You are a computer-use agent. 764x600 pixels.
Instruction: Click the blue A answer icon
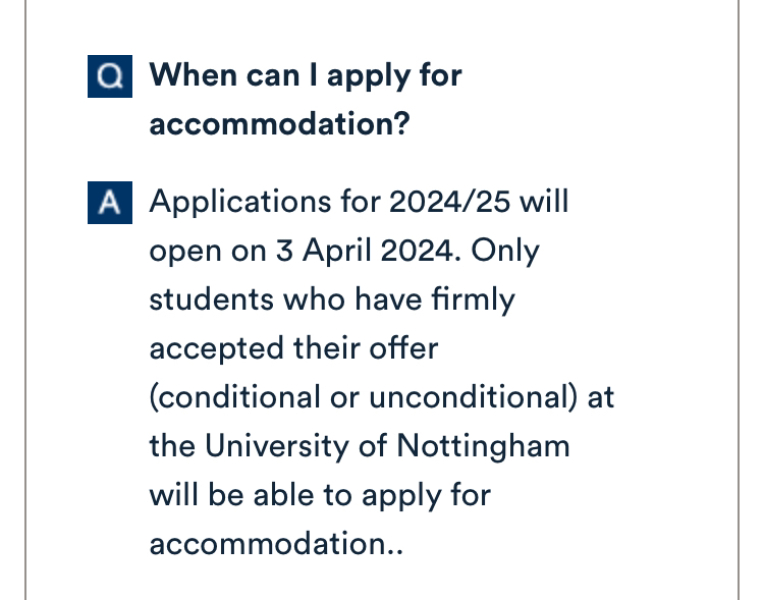(105, 203)
